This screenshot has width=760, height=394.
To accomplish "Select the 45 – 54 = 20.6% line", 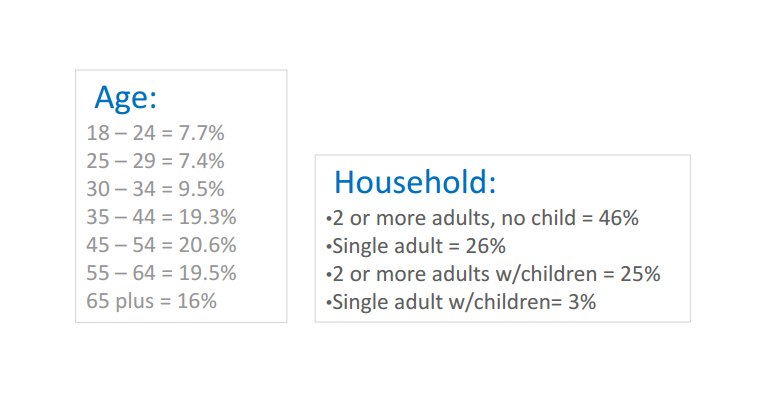I will coord(161,245).
